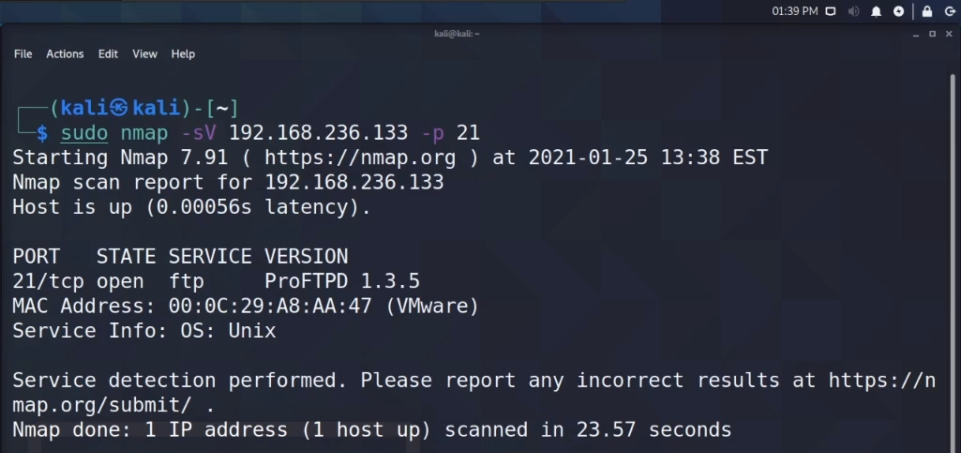The height and width of the screenshot is (453, 961).
Task: Close the kali terminal window
Action: (947, 34)
